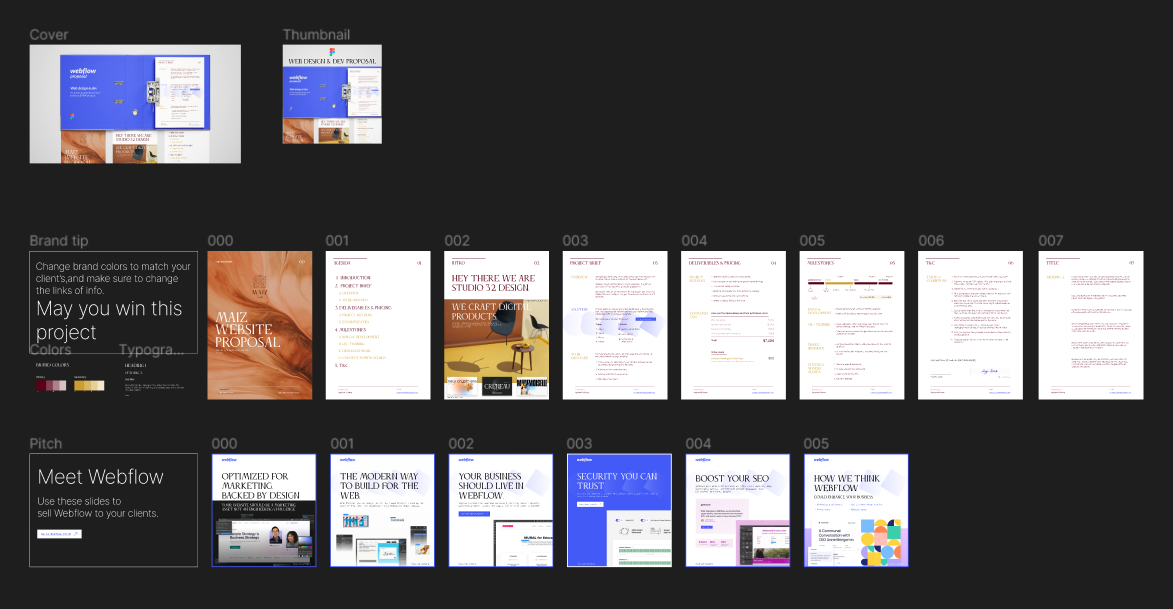
Task: Click the white link button under Meet Webflow
Action: [59, 534]
